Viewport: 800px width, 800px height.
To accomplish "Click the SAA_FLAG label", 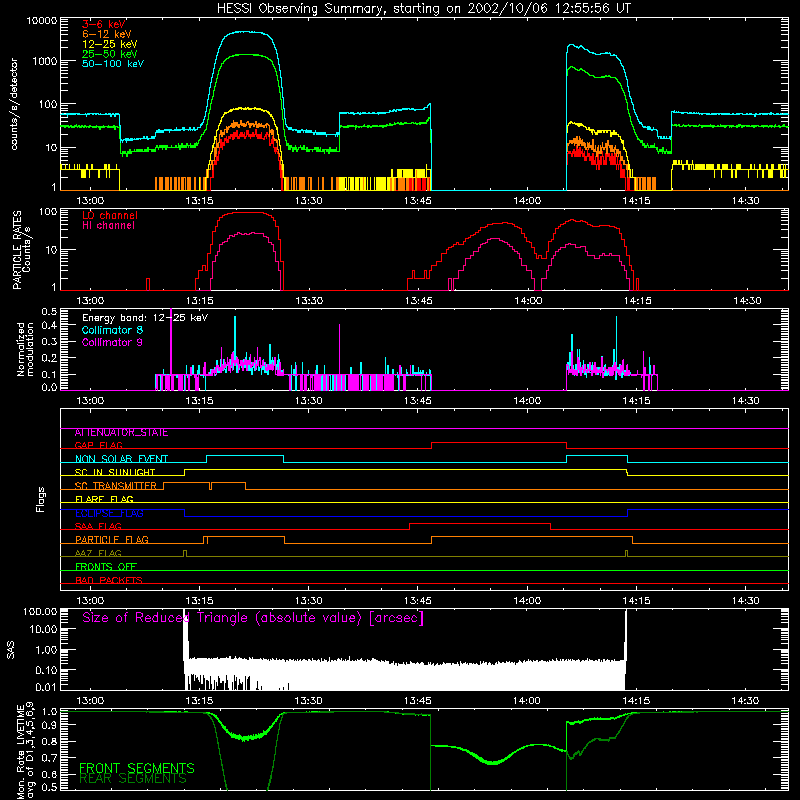I will point(98,527).
